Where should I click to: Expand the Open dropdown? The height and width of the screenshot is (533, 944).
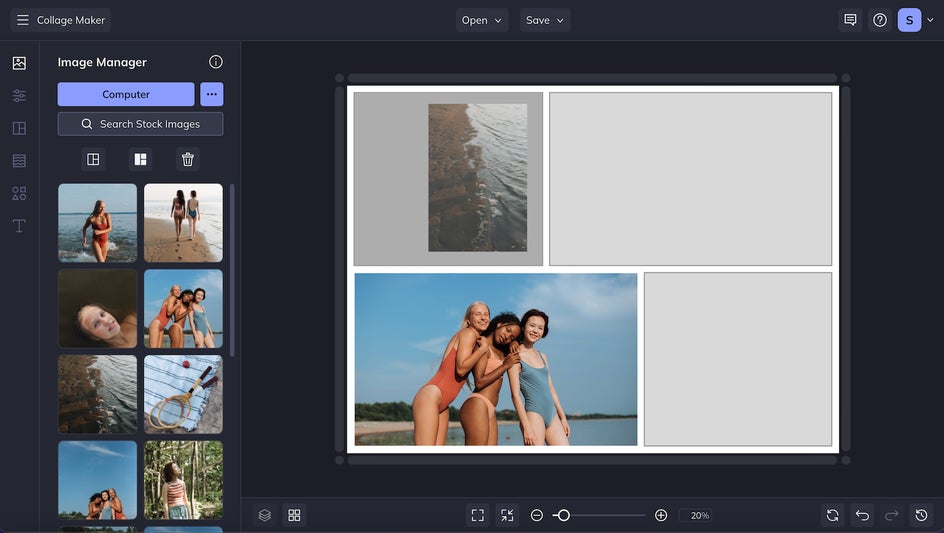(482, 20)
